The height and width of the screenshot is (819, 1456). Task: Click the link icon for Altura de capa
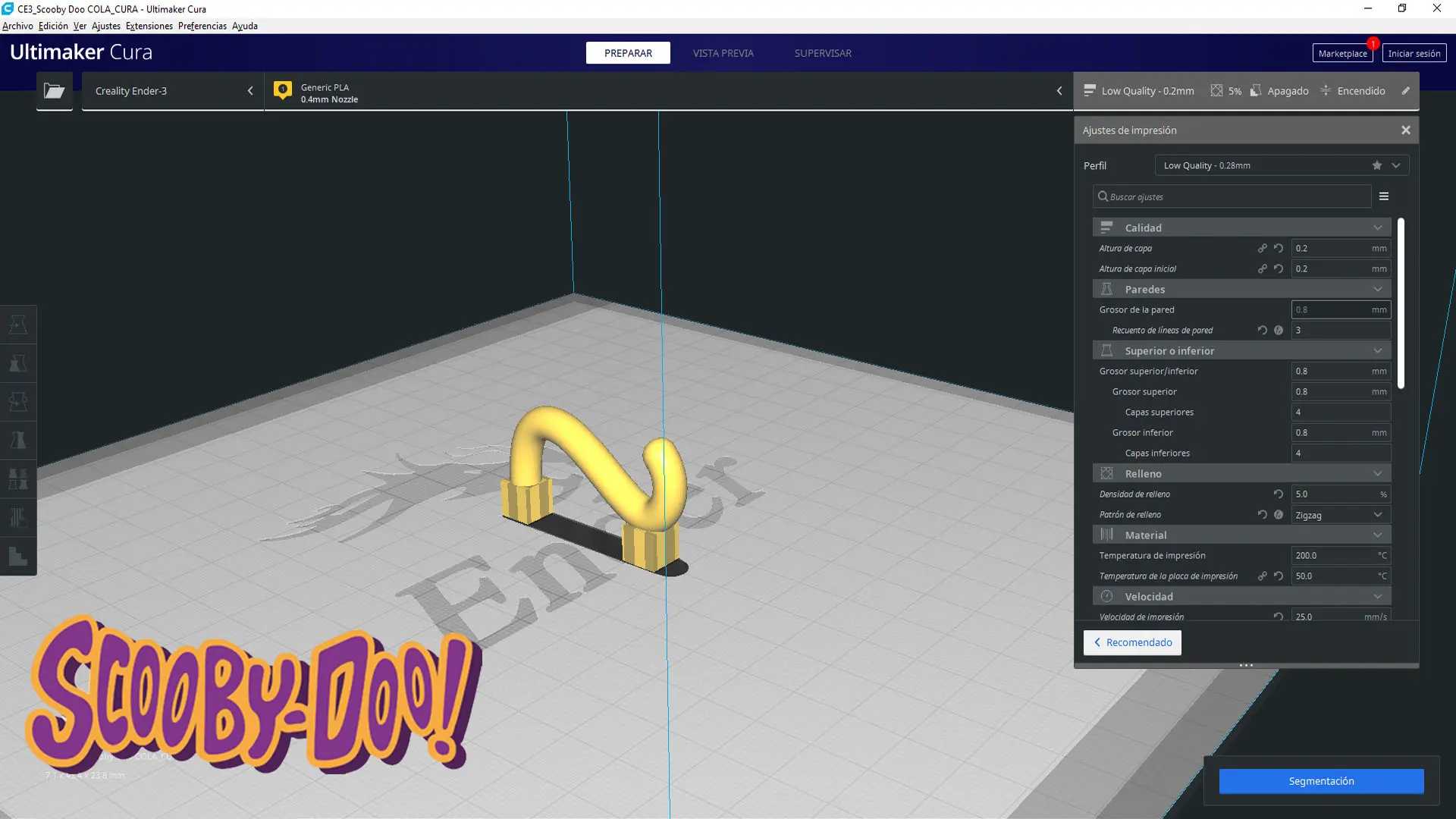(x=1262, y=248)
